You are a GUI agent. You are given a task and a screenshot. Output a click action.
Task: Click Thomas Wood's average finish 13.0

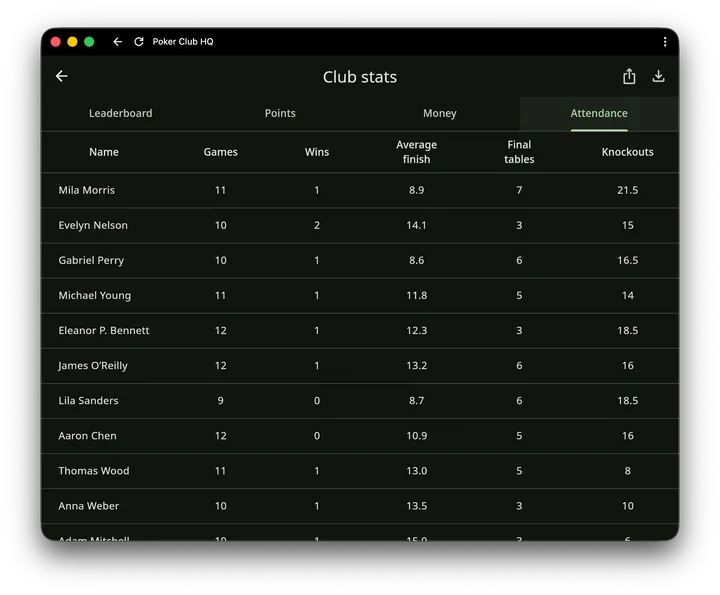(416, 471)
